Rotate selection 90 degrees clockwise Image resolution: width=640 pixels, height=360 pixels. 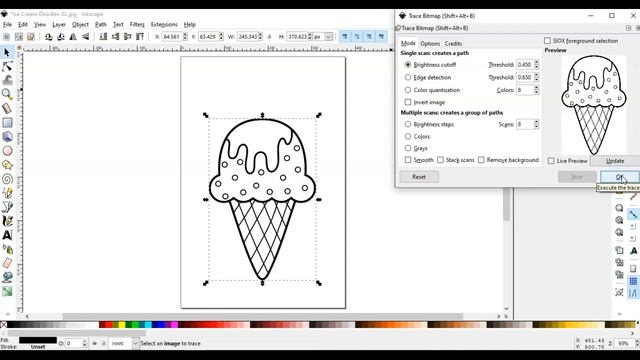point(61,37)
